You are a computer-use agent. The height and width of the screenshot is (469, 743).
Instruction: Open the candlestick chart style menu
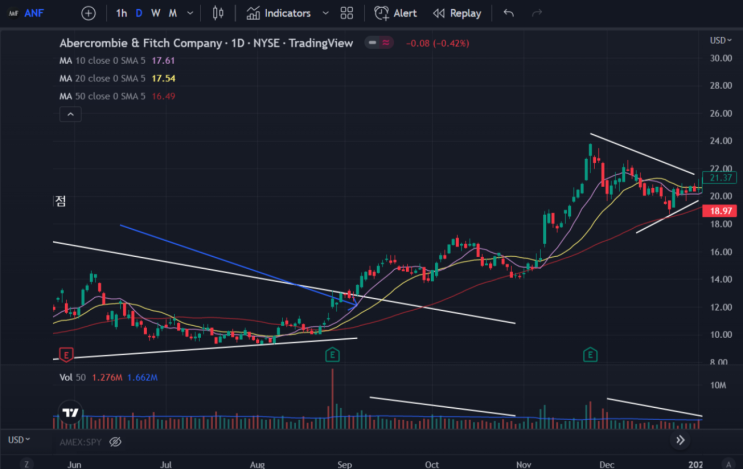(218, 13)
